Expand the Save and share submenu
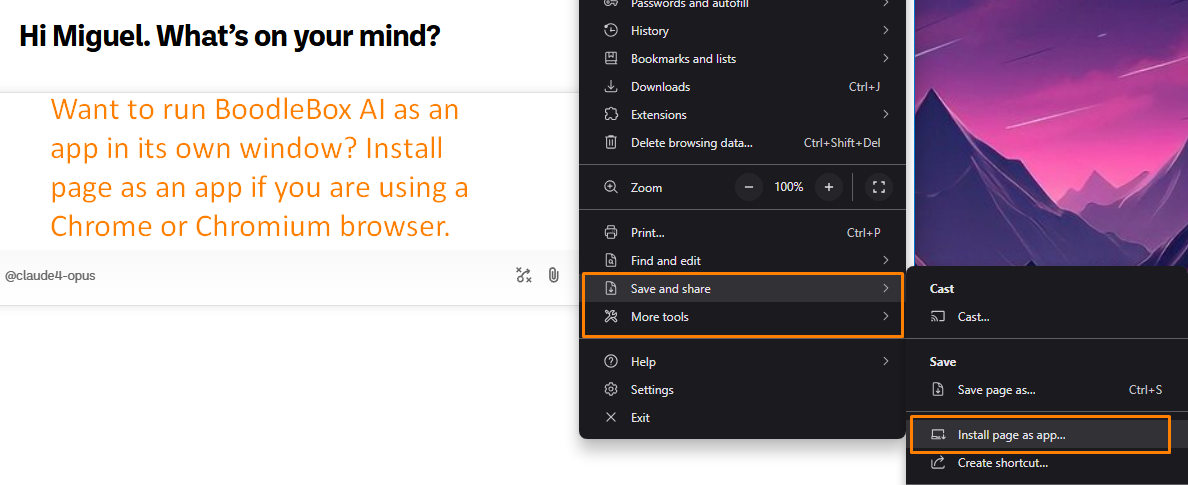 tap(742, 289)
